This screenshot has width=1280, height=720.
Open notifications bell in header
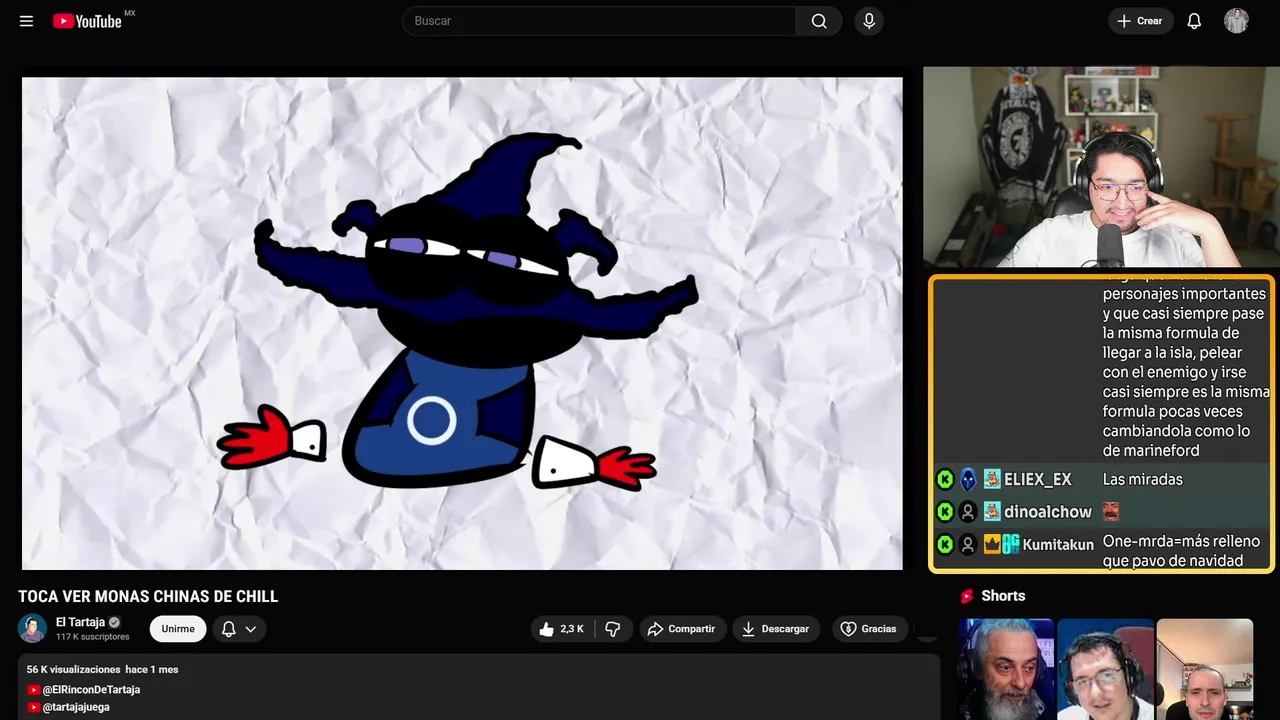(x=1194, y=21)
